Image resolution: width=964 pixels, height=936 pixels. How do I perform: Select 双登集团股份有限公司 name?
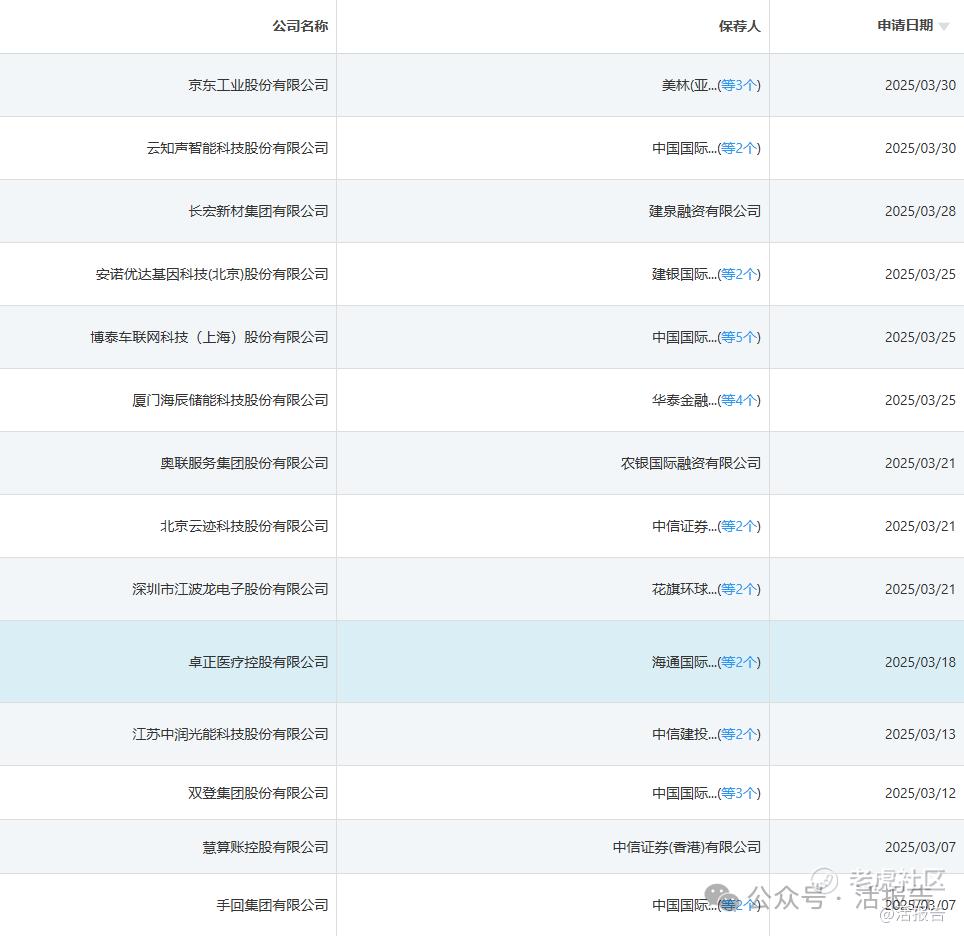pos(258,793)
